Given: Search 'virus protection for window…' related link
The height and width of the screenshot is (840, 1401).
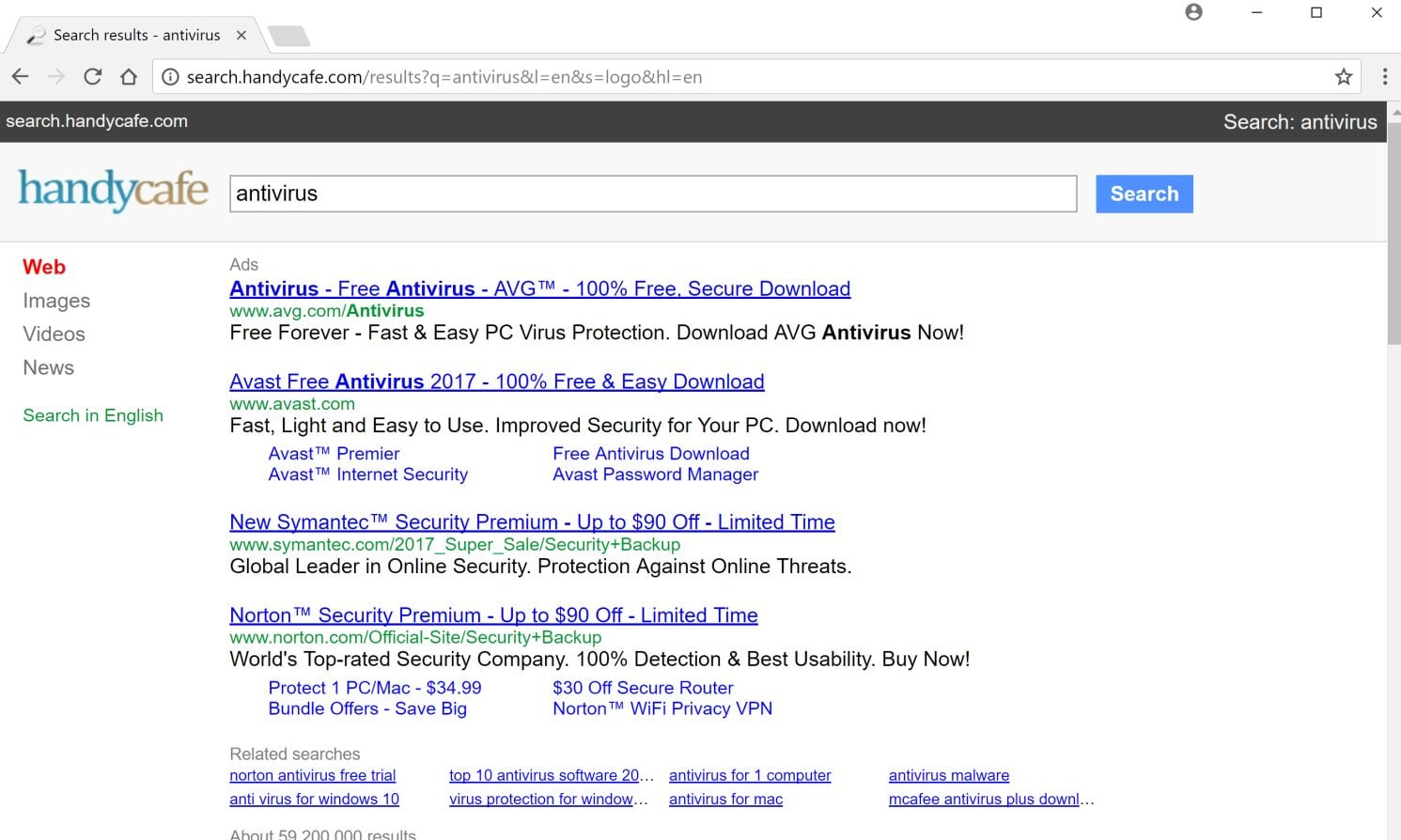Looking at the screenshot, I should tap(549, 799).
